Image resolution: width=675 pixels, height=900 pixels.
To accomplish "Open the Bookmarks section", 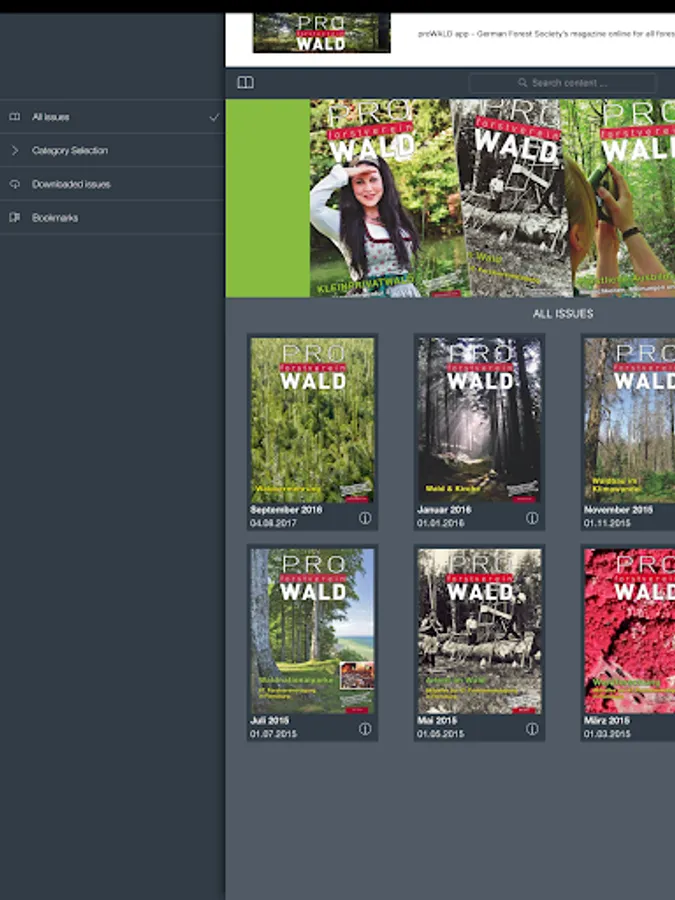I will [112, 218].
